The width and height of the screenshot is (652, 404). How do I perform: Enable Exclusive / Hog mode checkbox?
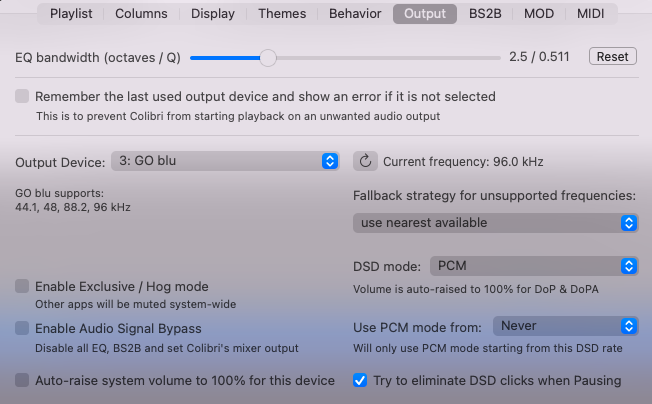click(x=22, y=286)
